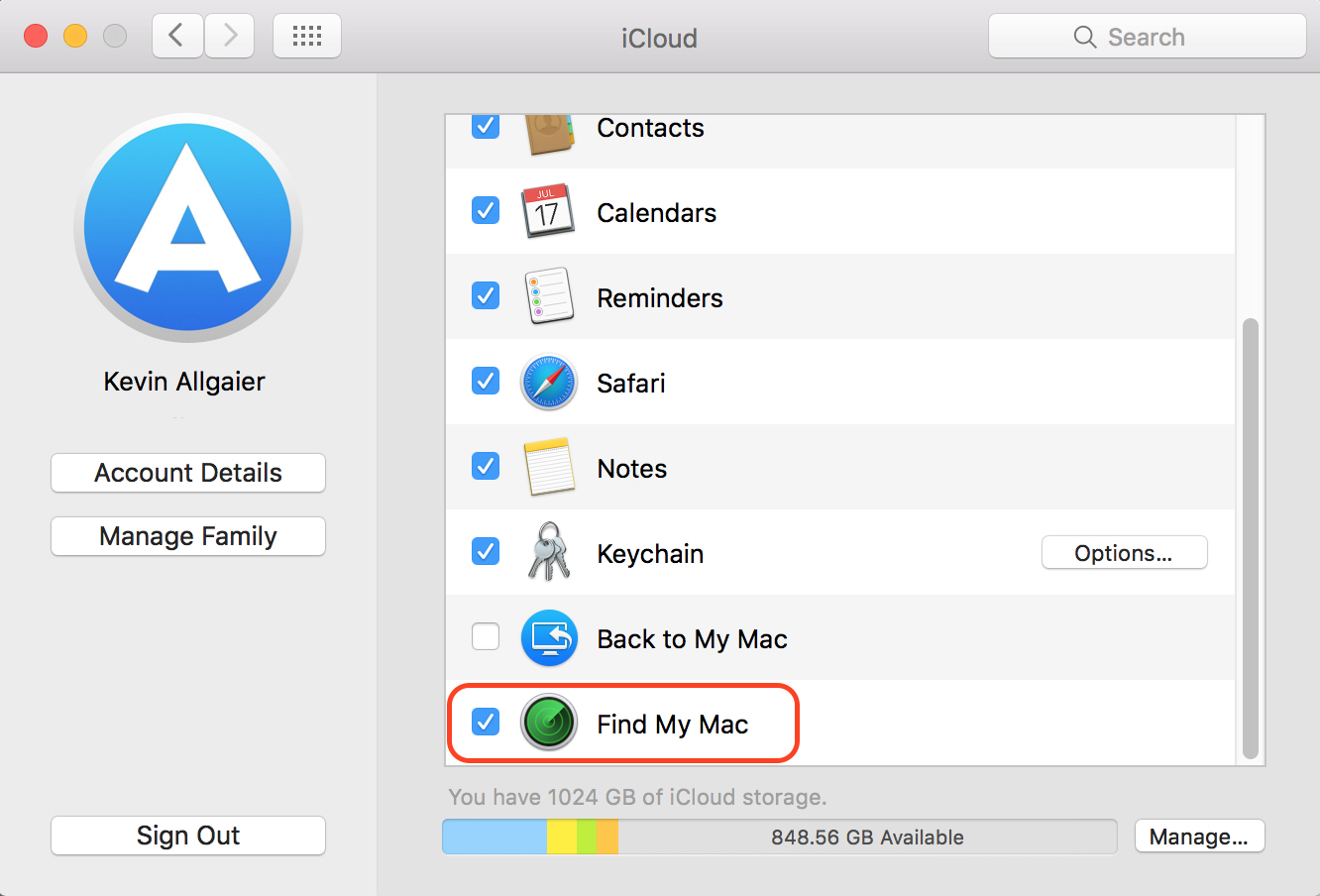Image resolution: width=1320 pixels, height=896 pixels.
Task: Show all preferences grid button
Action: click(x=307, y=37)
